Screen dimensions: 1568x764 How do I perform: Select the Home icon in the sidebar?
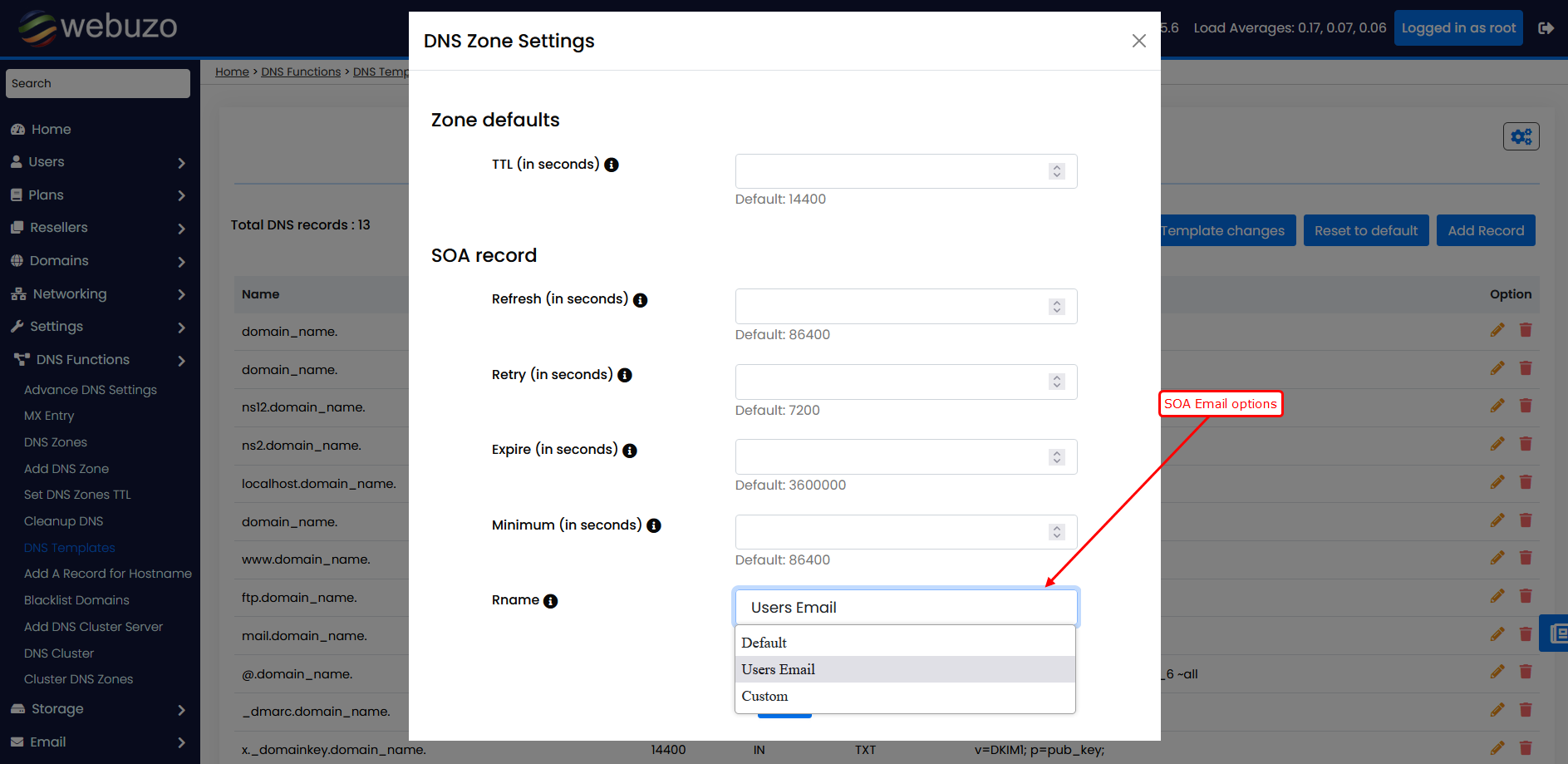[18, 129]
